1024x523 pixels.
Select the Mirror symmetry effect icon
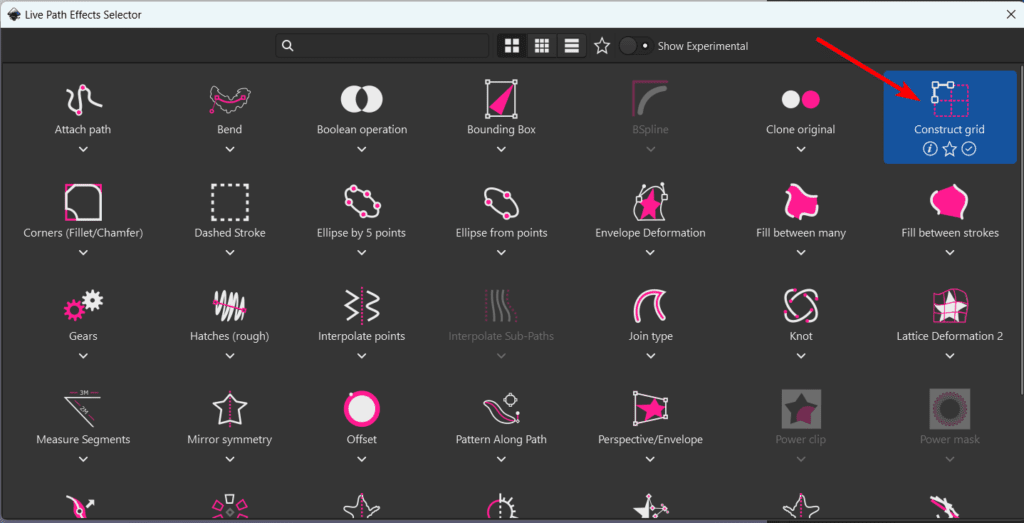pos(229,408)
